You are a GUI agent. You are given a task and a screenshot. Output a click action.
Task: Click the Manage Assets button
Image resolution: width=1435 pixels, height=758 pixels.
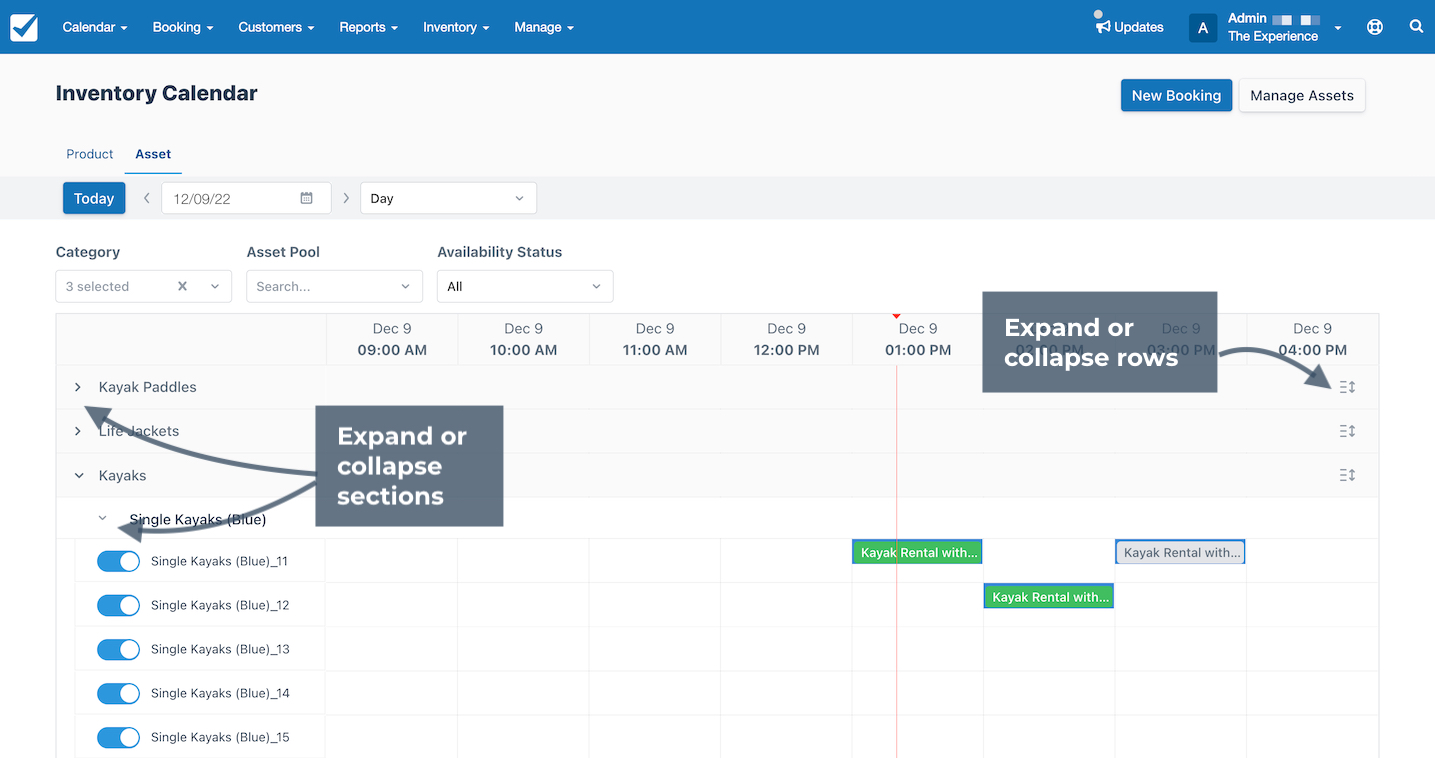tap(1302, 95)
